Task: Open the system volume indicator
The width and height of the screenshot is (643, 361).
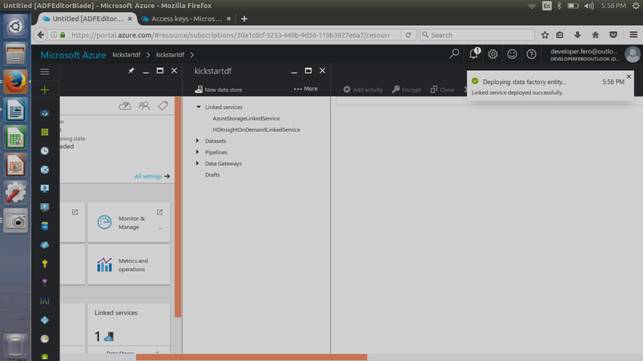Action: pyautogui.click(x=589, y=6)
